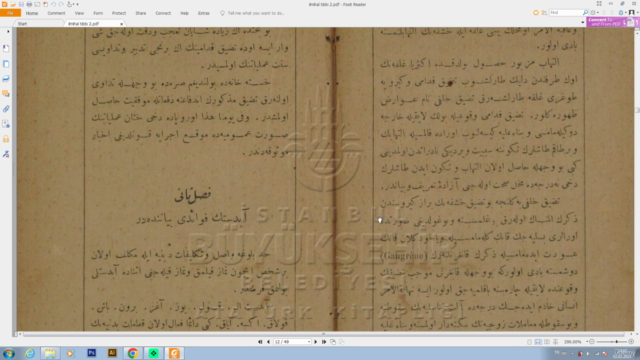The height and width of the screenshot is (360, 640).
Task: Go to the previous page arrow
Action: click(x=268, y=342)
